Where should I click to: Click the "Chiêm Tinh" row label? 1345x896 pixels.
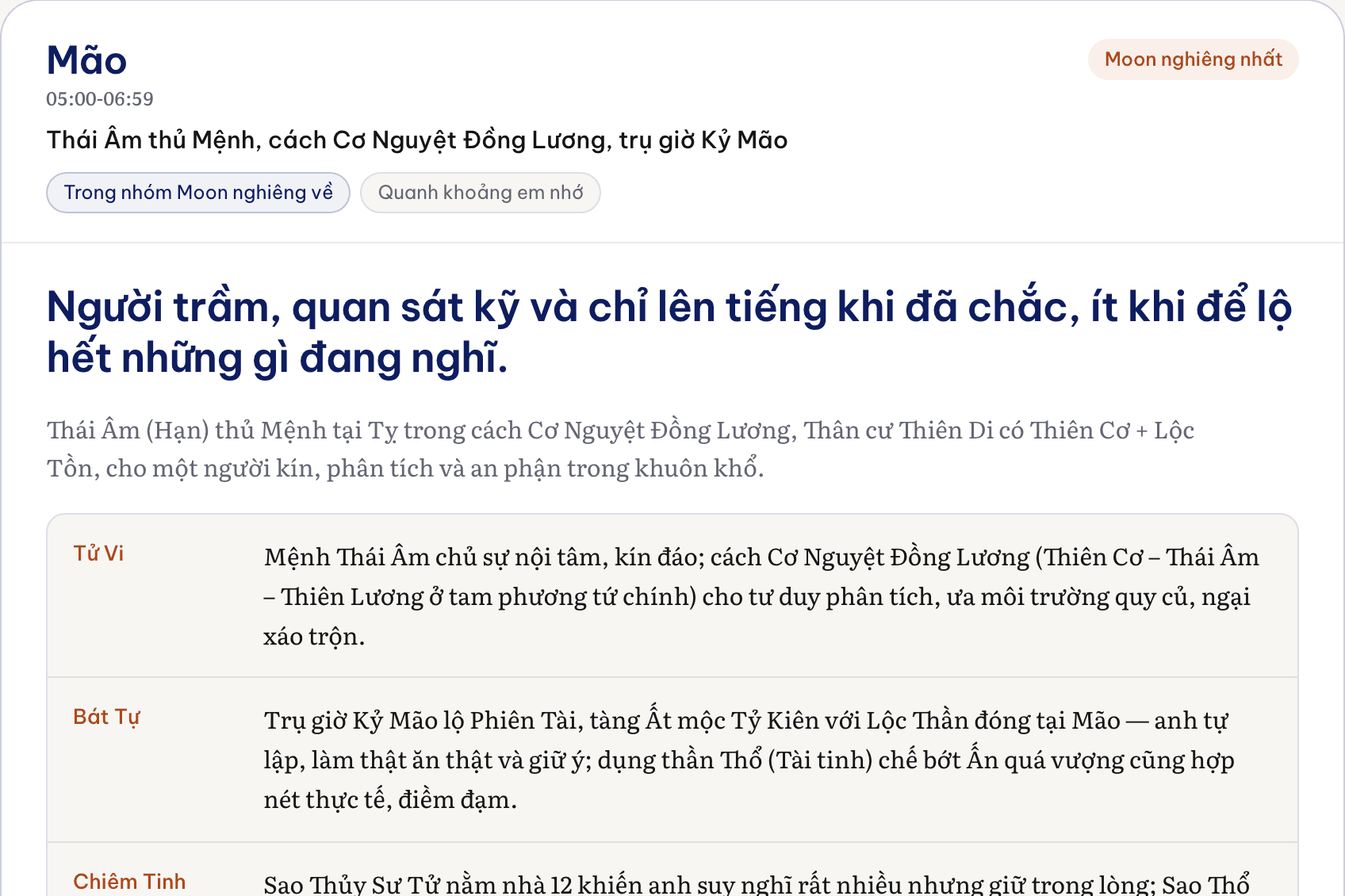(x=129, y=882)
